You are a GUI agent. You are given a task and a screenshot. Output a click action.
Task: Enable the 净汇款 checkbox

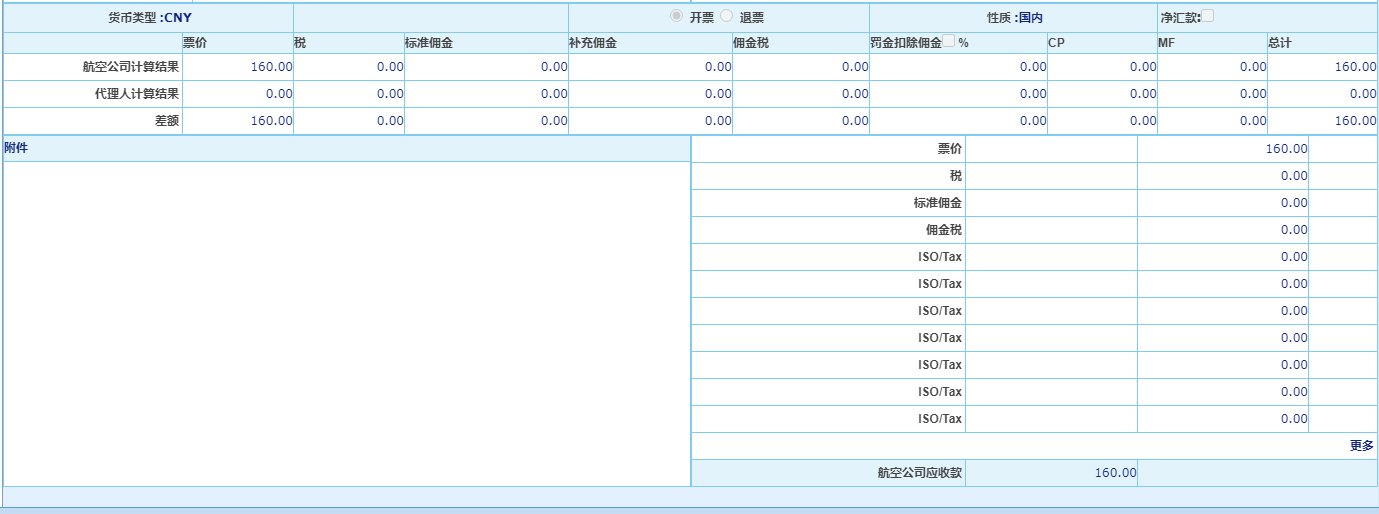click(x=1207, y=15)
